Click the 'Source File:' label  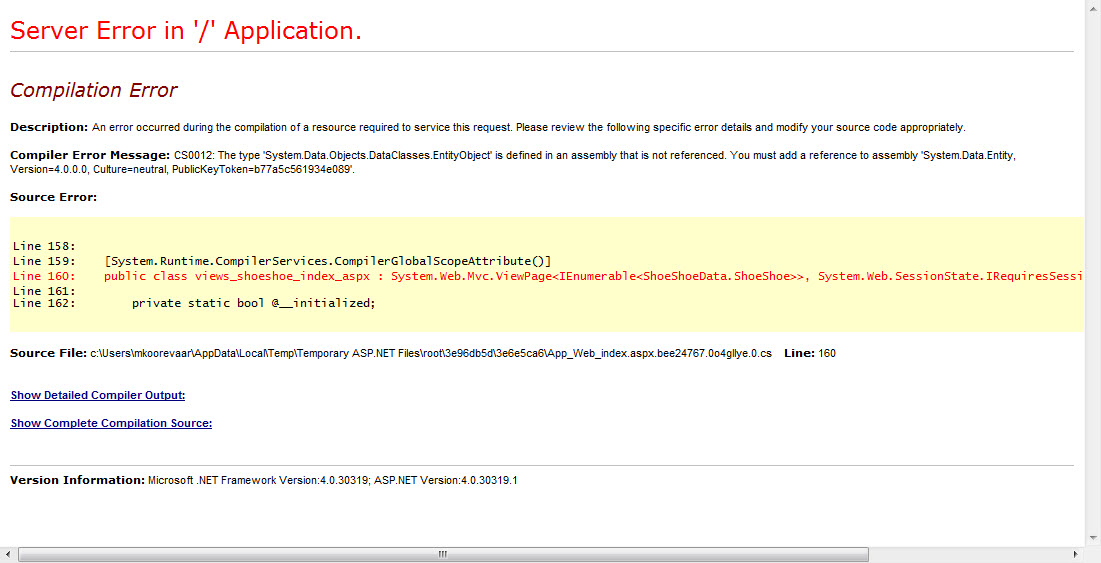pyautogui.click(x=48, y=353)
